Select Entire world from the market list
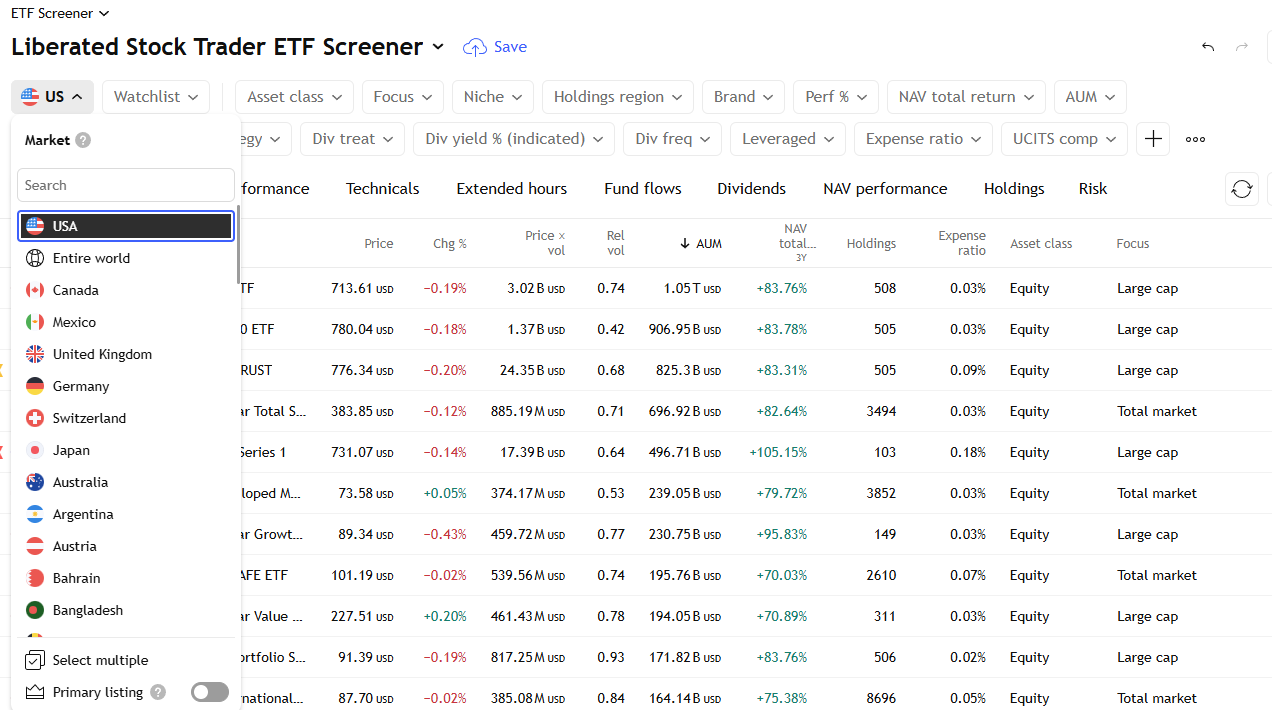Image resolution: width=1272 pixels, height=710 pixels. pos(126,258)
